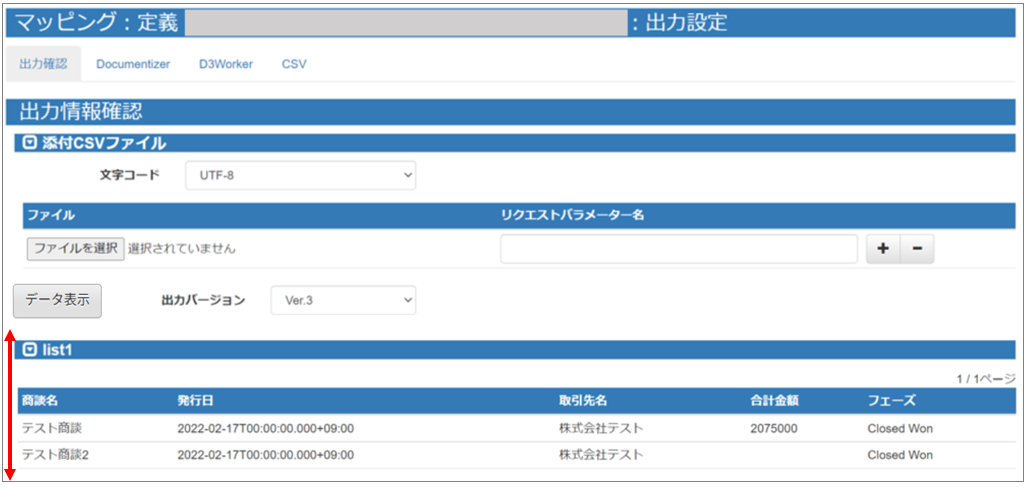The height and width of the screenshot is (487, 1026).
Task: Switch to the Documentizer tab
Action: pyautogui.click(x=133, y=64)
